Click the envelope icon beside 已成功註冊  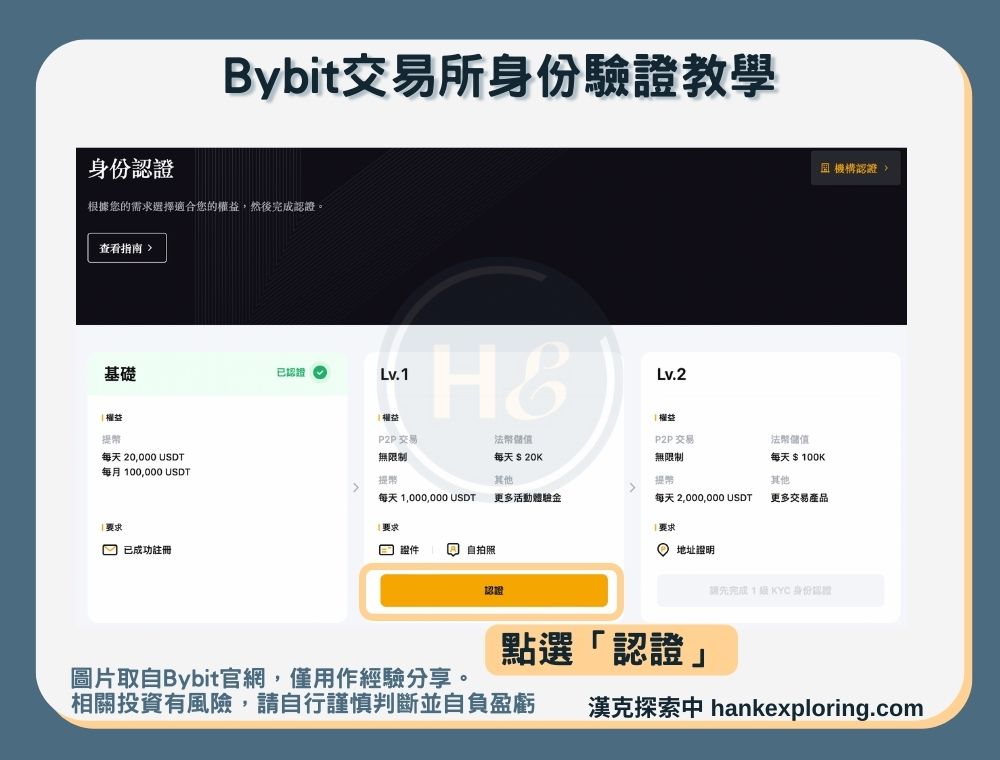[110, 550]
